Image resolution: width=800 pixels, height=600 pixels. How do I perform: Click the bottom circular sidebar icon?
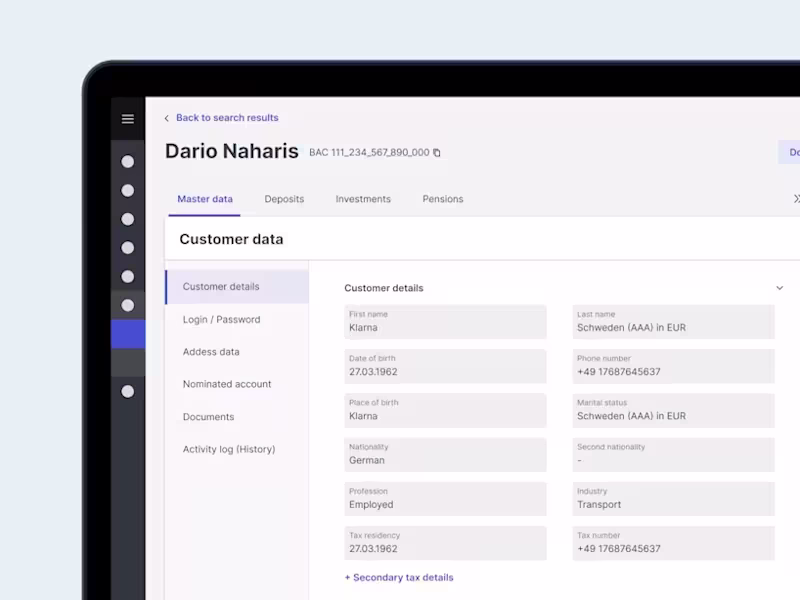click(127, 390)
